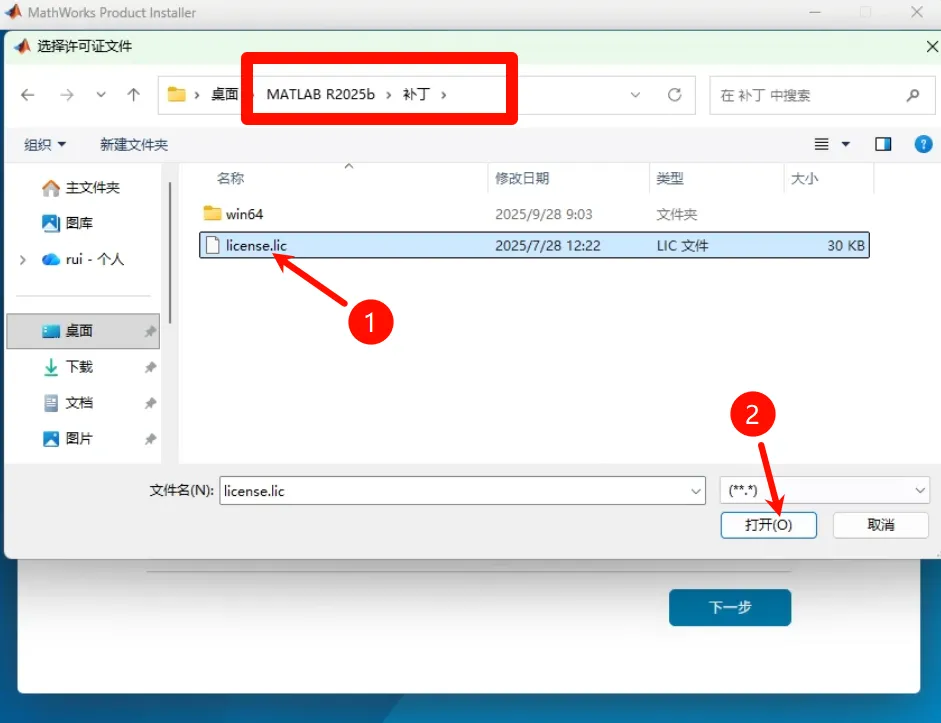Click 下一步 in the installer window
Screen dimensions: 941x723
pos(730,607)
